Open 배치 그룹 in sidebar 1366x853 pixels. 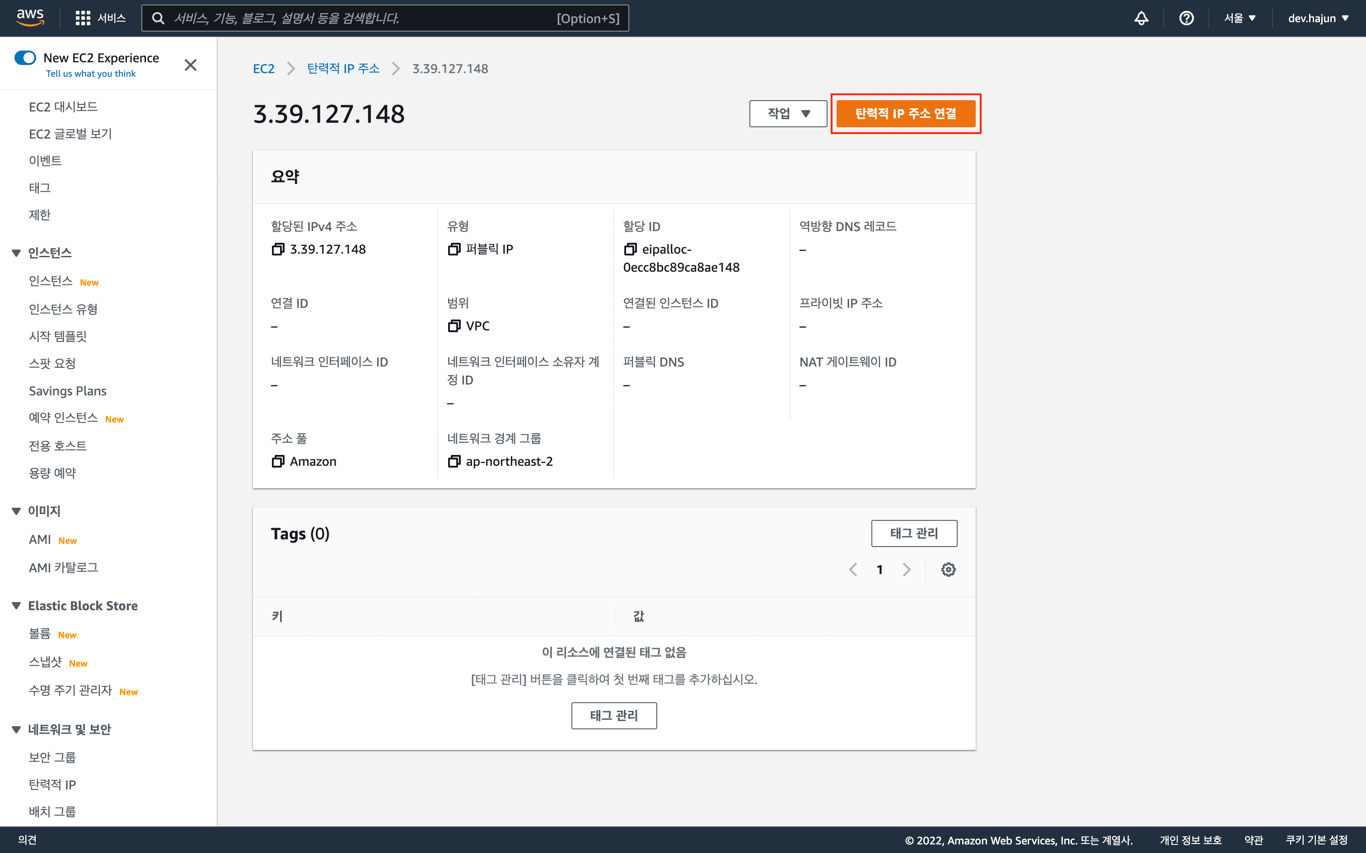pos(52,812)
